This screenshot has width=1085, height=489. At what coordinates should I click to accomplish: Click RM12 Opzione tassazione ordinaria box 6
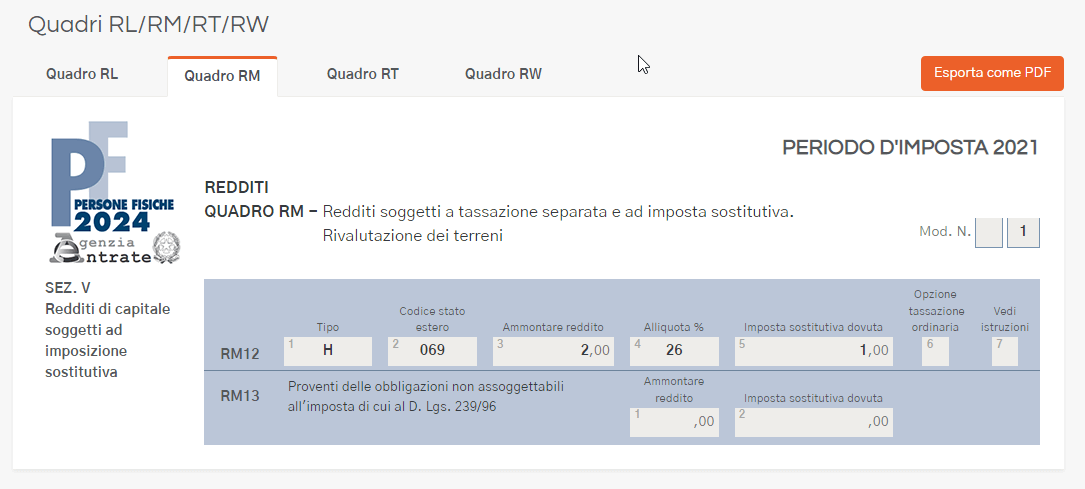(935, 351)
